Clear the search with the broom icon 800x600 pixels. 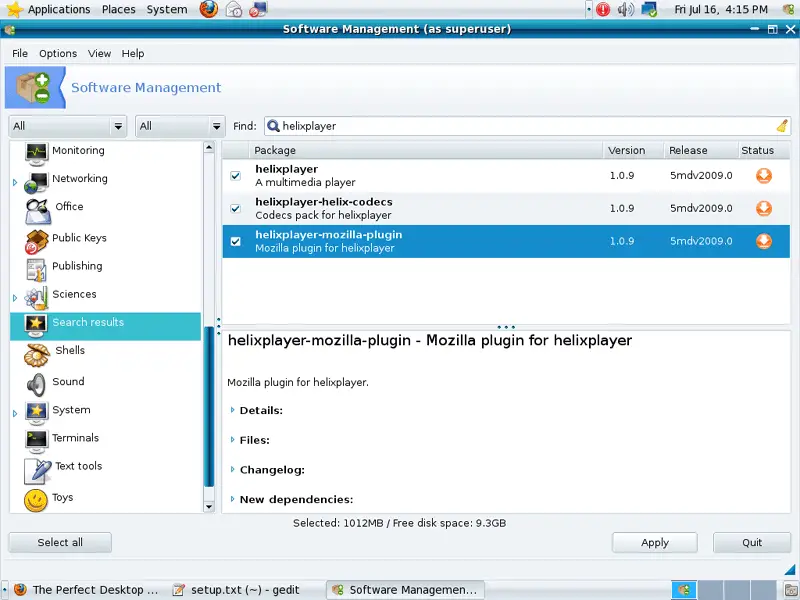click(782, 126)
